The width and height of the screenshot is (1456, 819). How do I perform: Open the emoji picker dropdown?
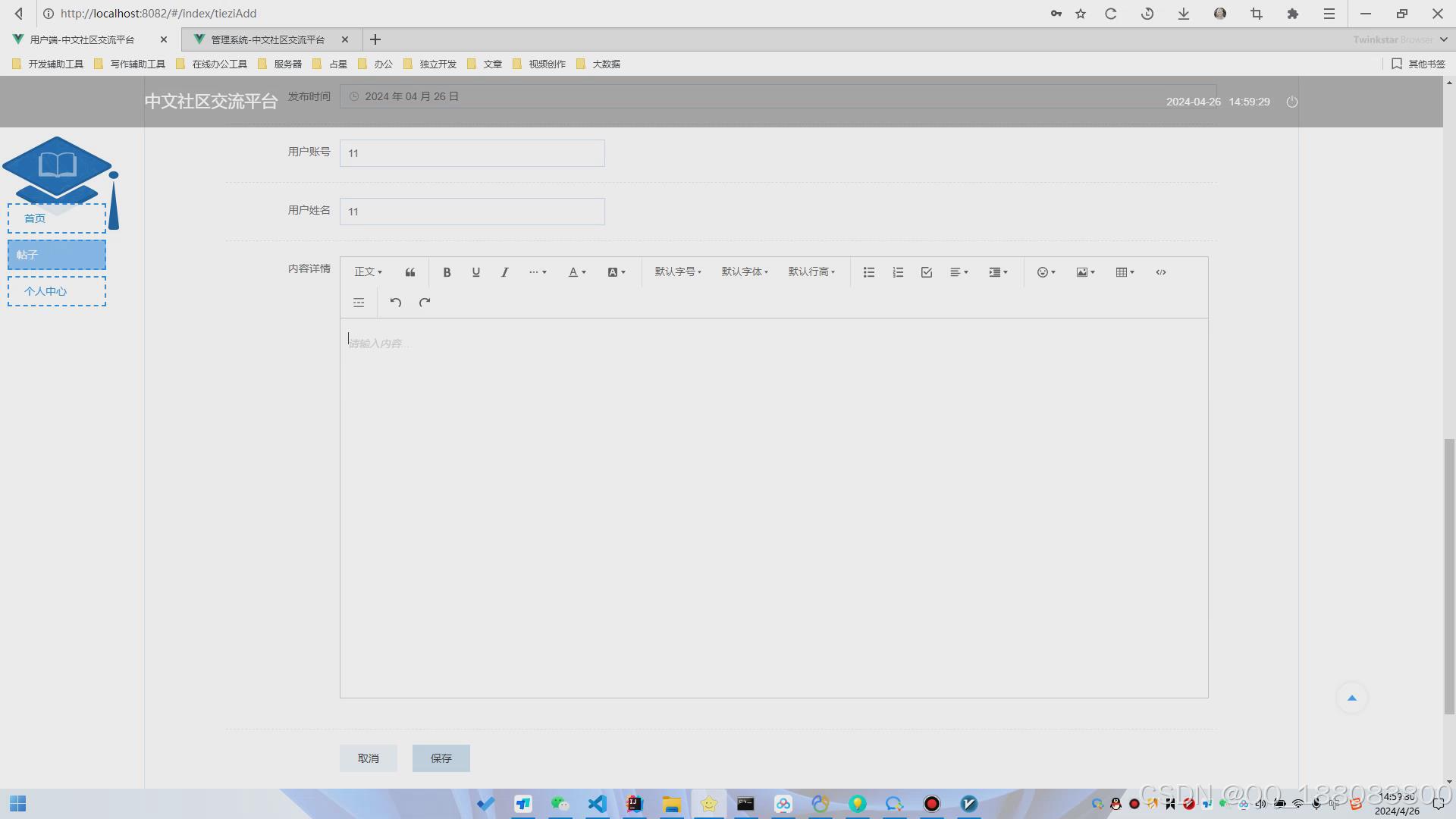click(1046, 272)
